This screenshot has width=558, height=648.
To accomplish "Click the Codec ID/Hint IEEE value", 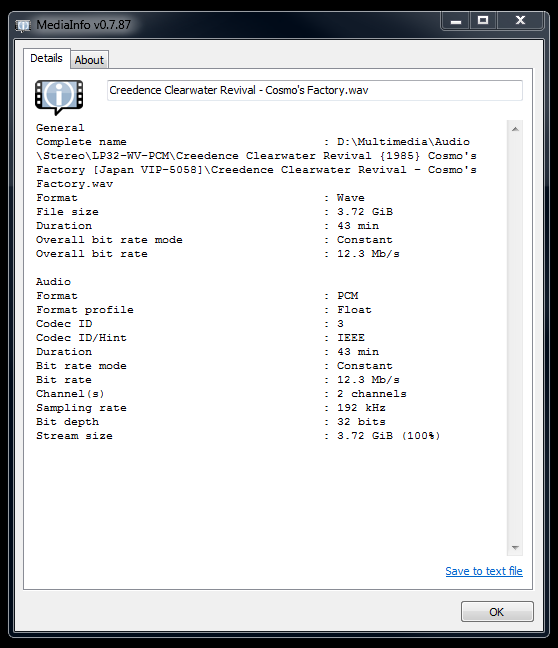I will tap(351, 338).
